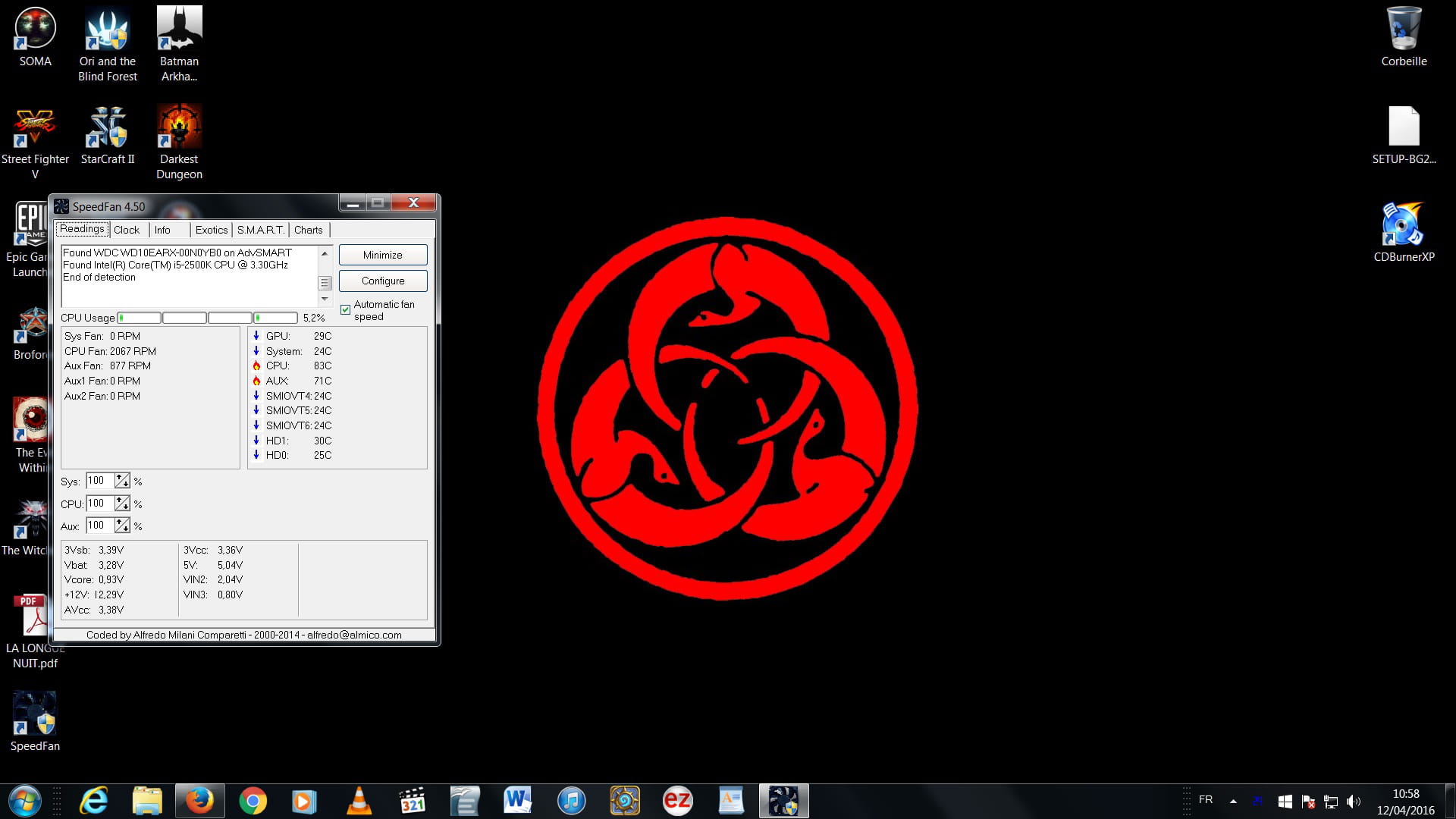This screenshot has width=1456, height=819.
Task: Open the Windows Start menu
Action: click(24, 801)
